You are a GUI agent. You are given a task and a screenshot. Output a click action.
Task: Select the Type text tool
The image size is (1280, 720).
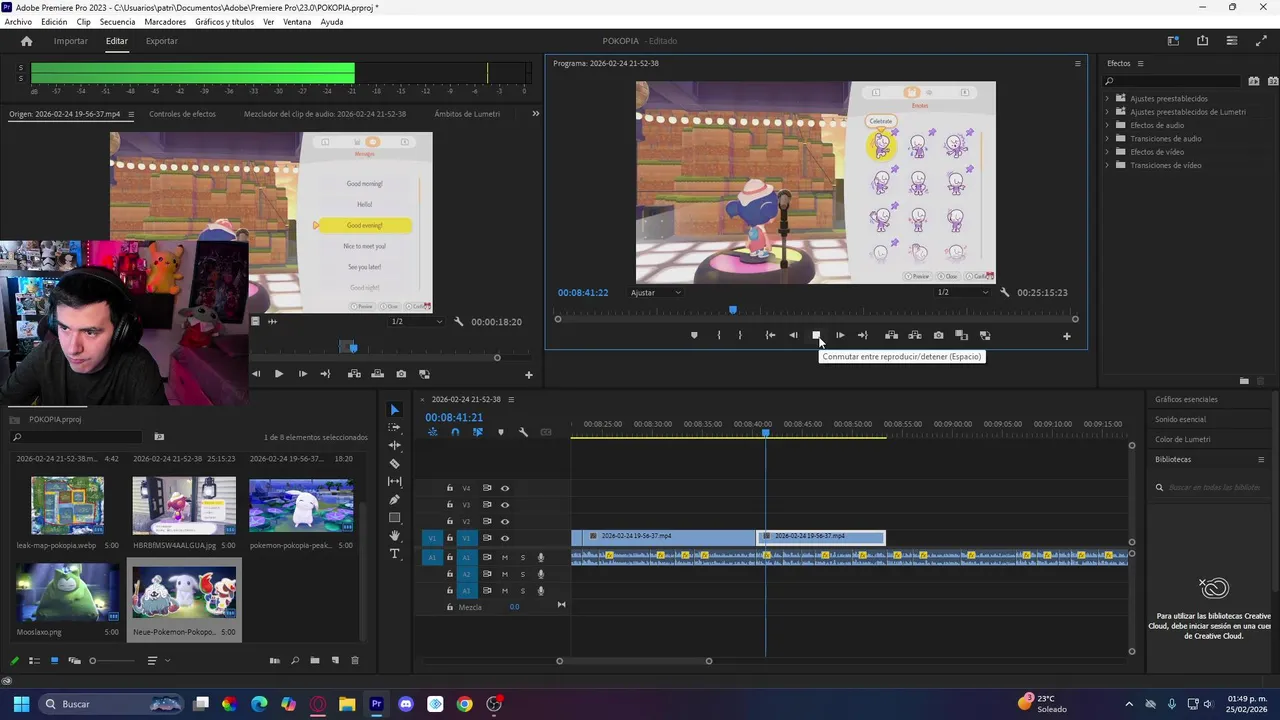point(394,553)
